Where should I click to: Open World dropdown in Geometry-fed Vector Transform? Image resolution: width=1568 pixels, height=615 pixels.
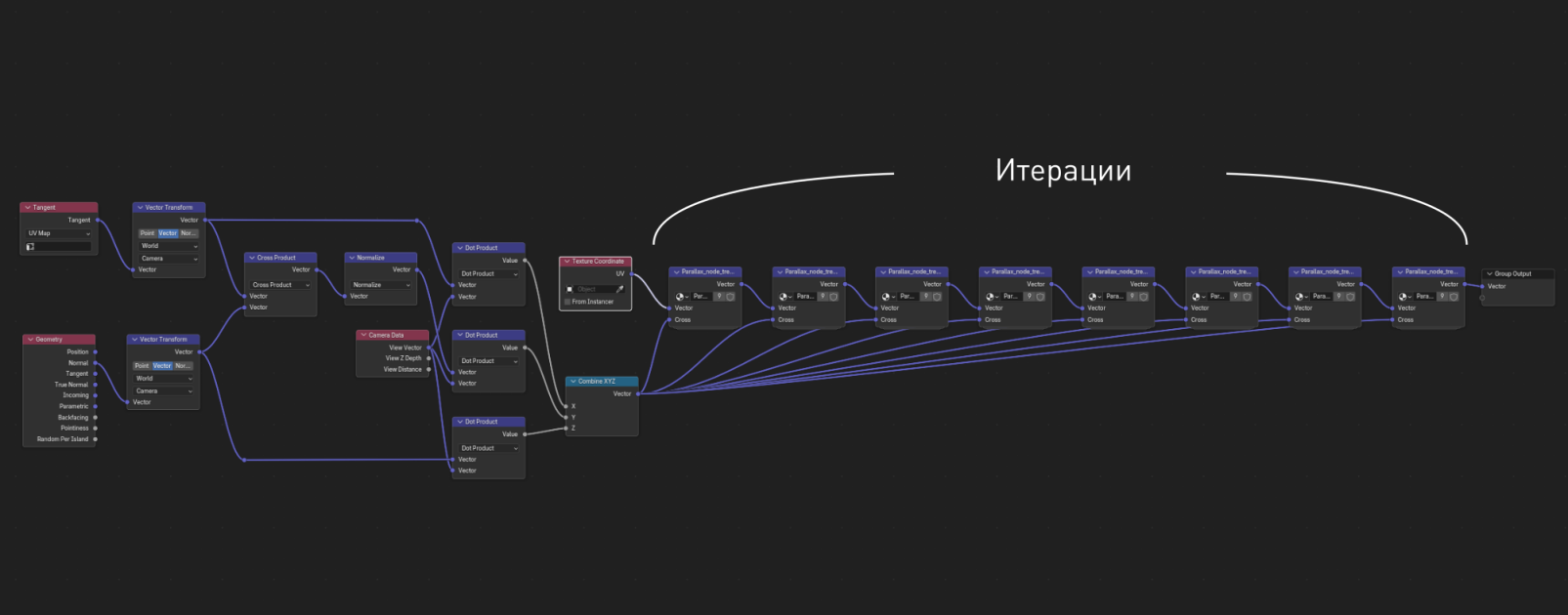coord(163,378)
